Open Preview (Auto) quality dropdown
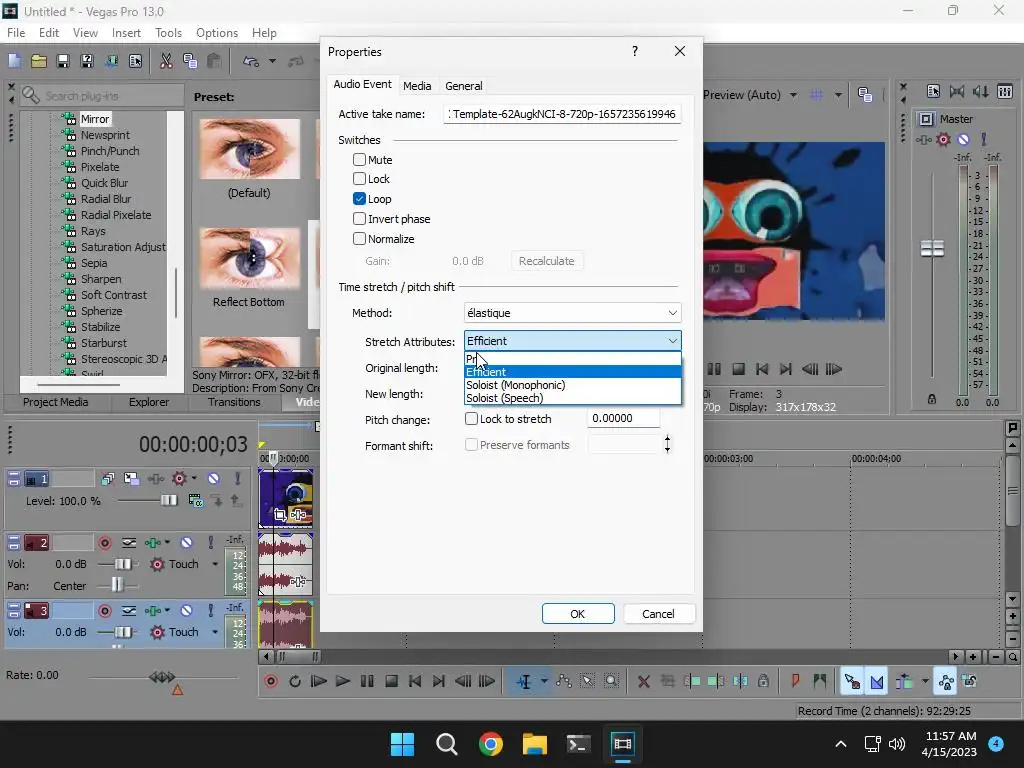1024x768 pixels. pos(793,95)
